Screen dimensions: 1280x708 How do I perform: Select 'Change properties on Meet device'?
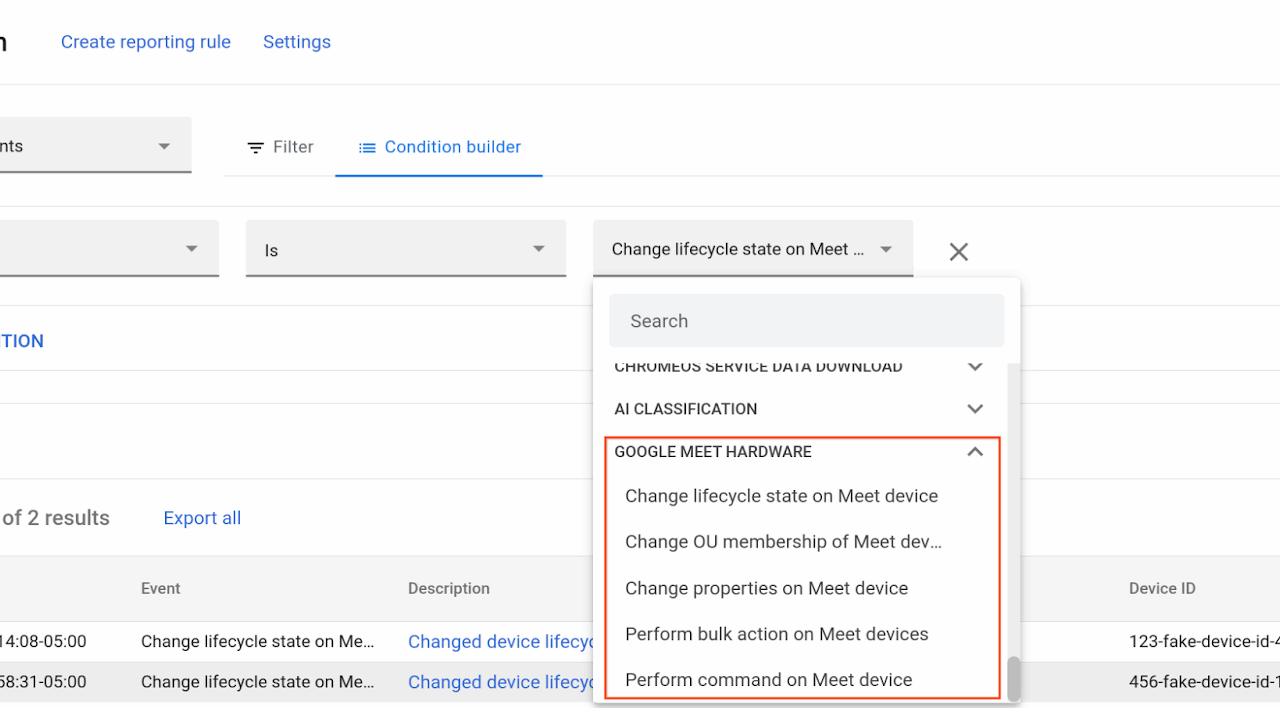pos(767,588)
